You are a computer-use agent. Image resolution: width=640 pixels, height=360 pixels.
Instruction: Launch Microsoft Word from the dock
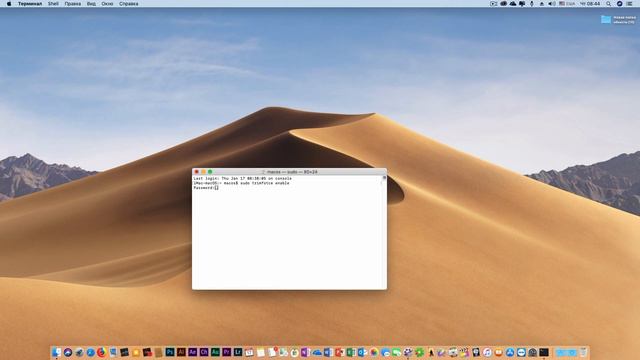(x=328, y=352)
